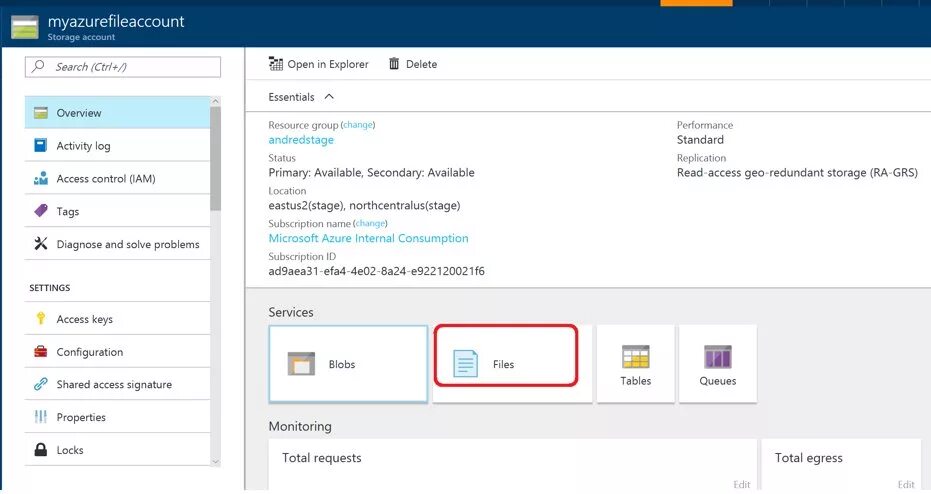Open the Activity log menu item

click(118, 145)
